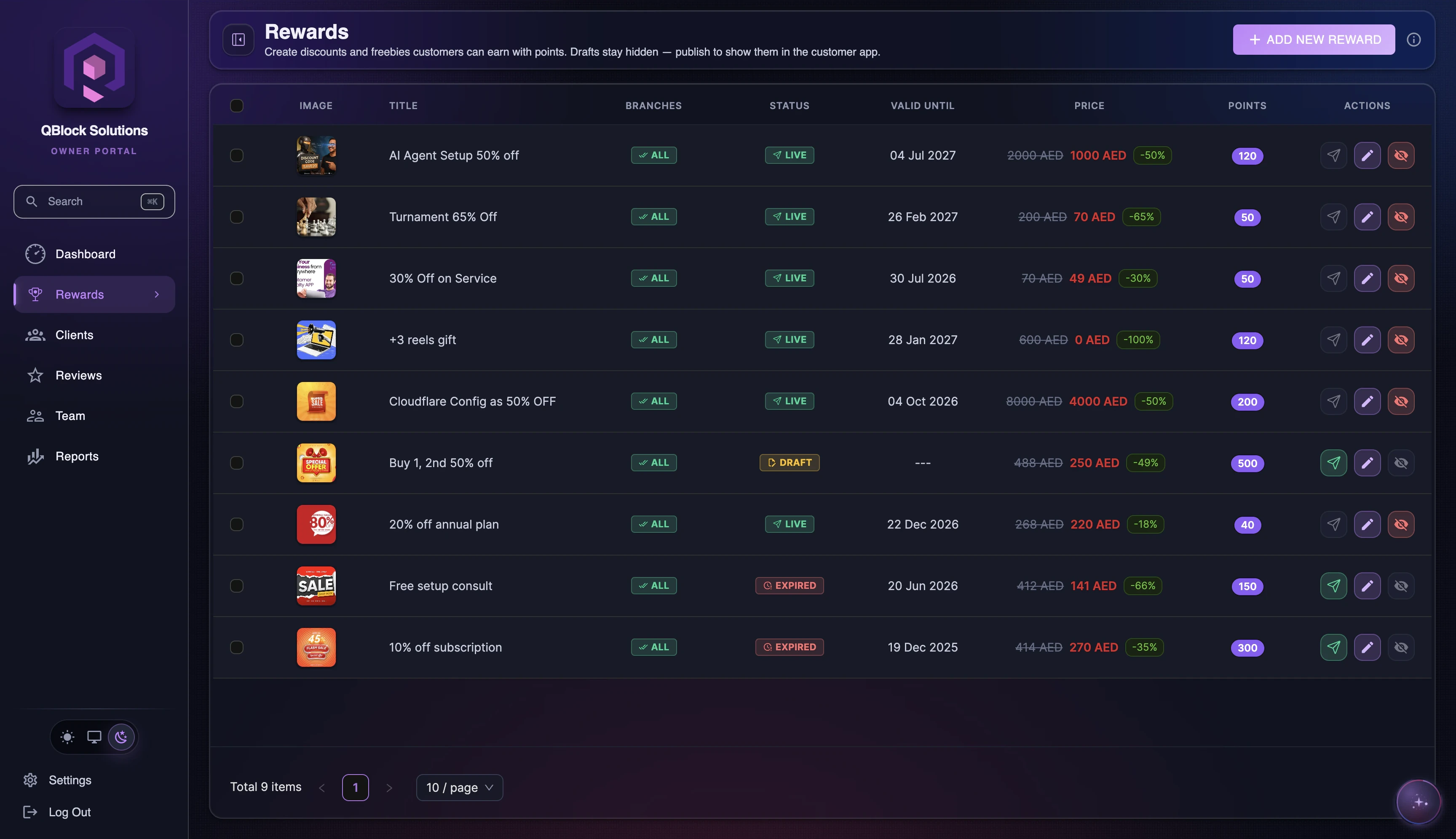Edit the Buy 1, 2nd 50% off reward
1456x839 pixels.
click(1367, 463)
